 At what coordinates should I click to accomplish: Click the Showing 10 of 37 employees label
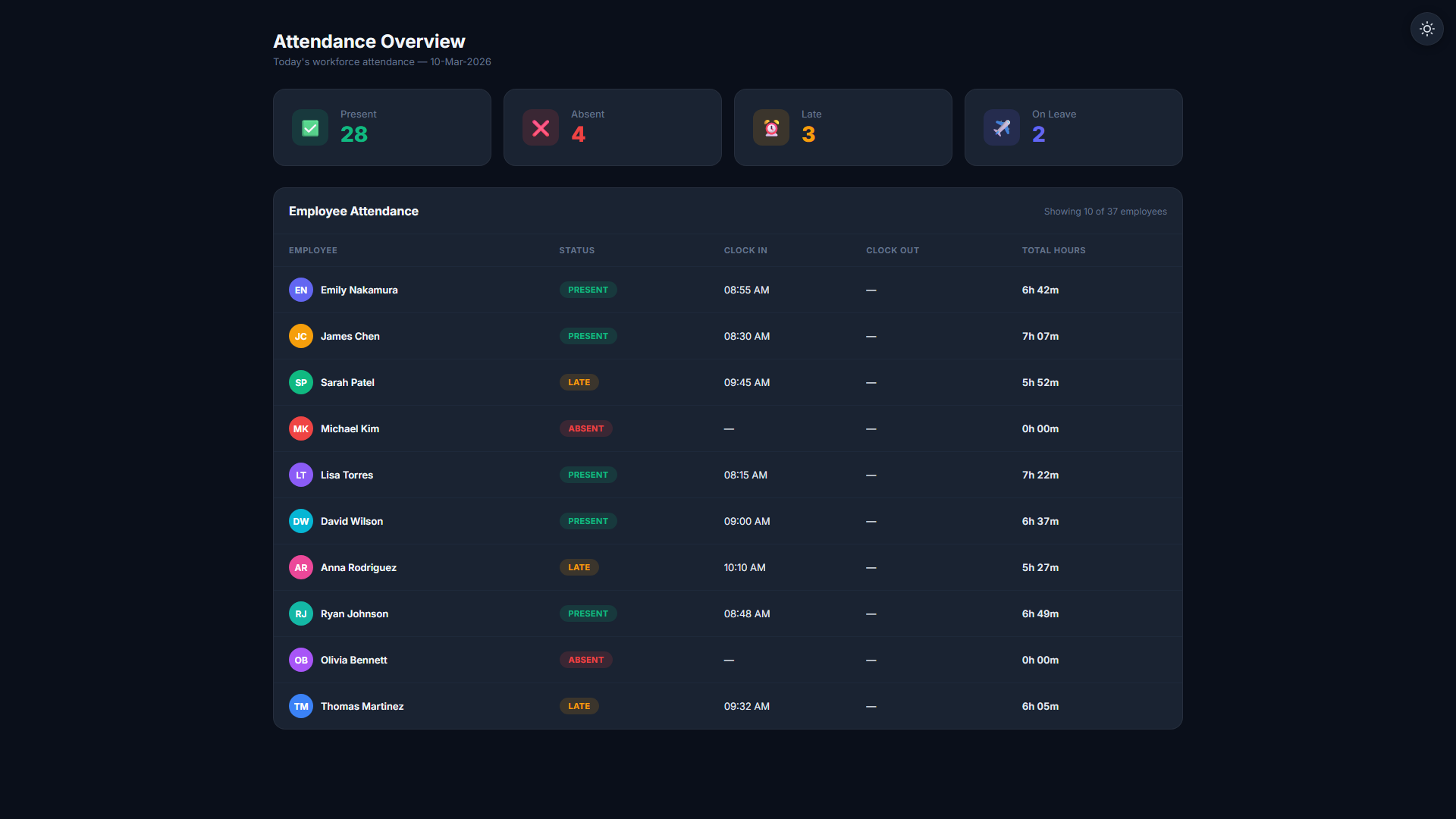coord(1106,212)
